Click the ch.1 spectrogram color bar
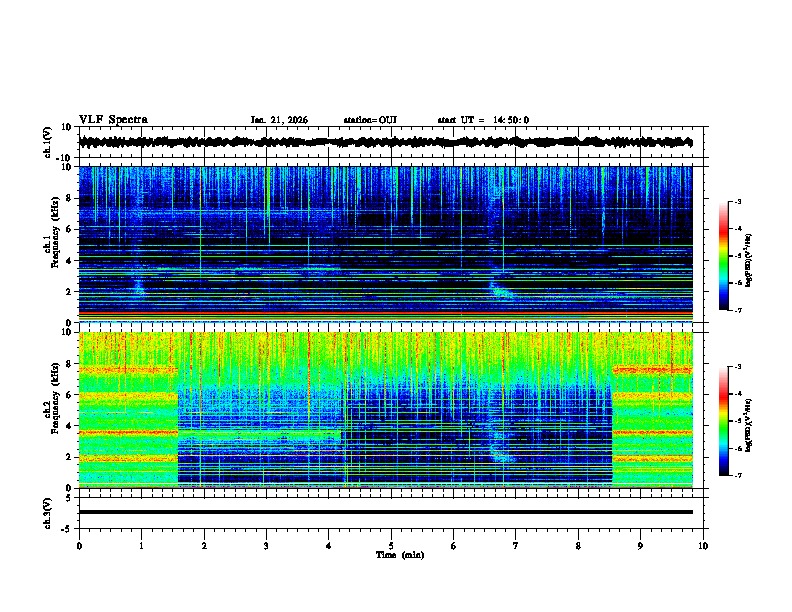This screenshot has width=792, height=612. [724, 256]
